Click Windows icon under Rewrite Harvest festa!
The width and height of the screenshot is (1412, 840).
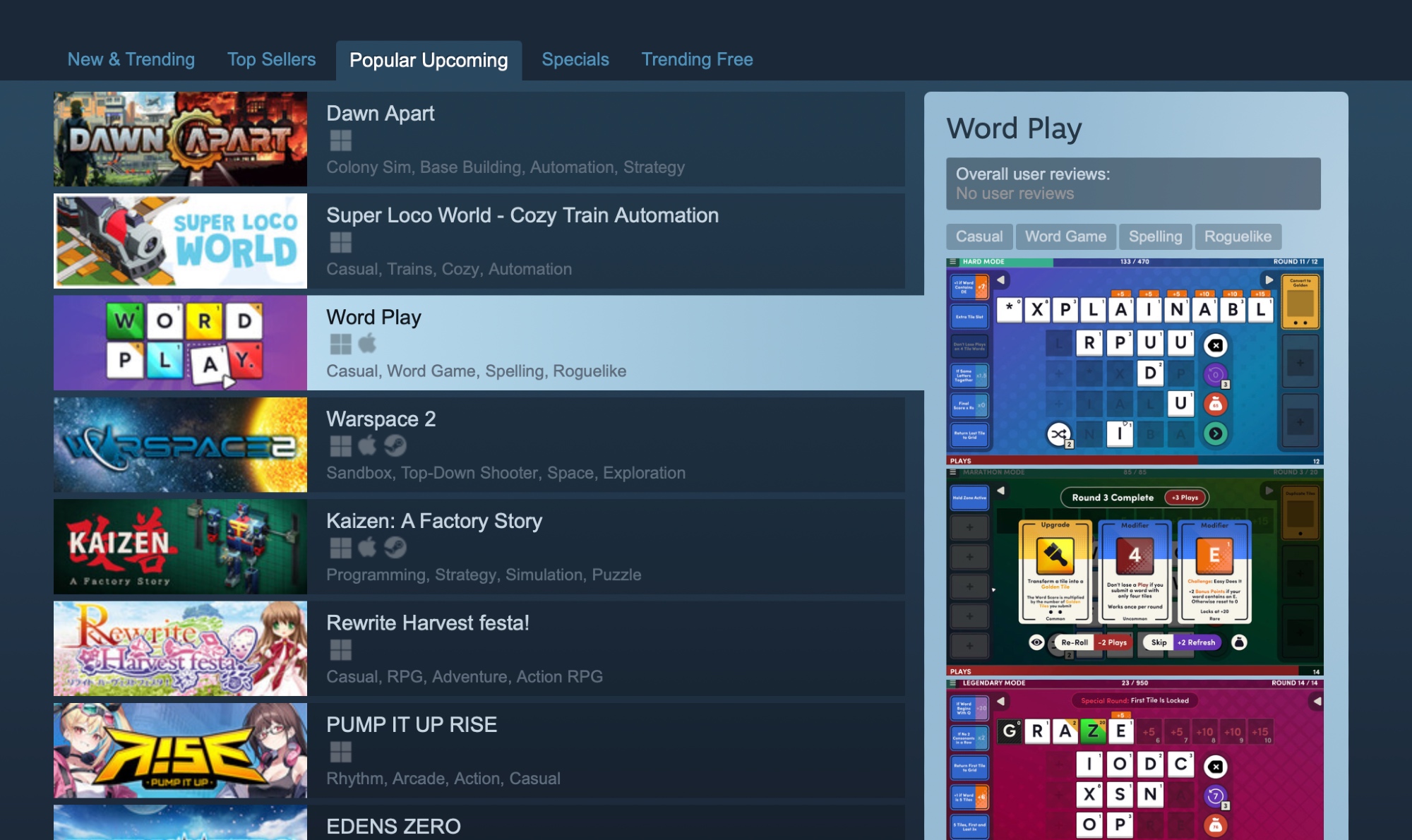click(340, 649)
